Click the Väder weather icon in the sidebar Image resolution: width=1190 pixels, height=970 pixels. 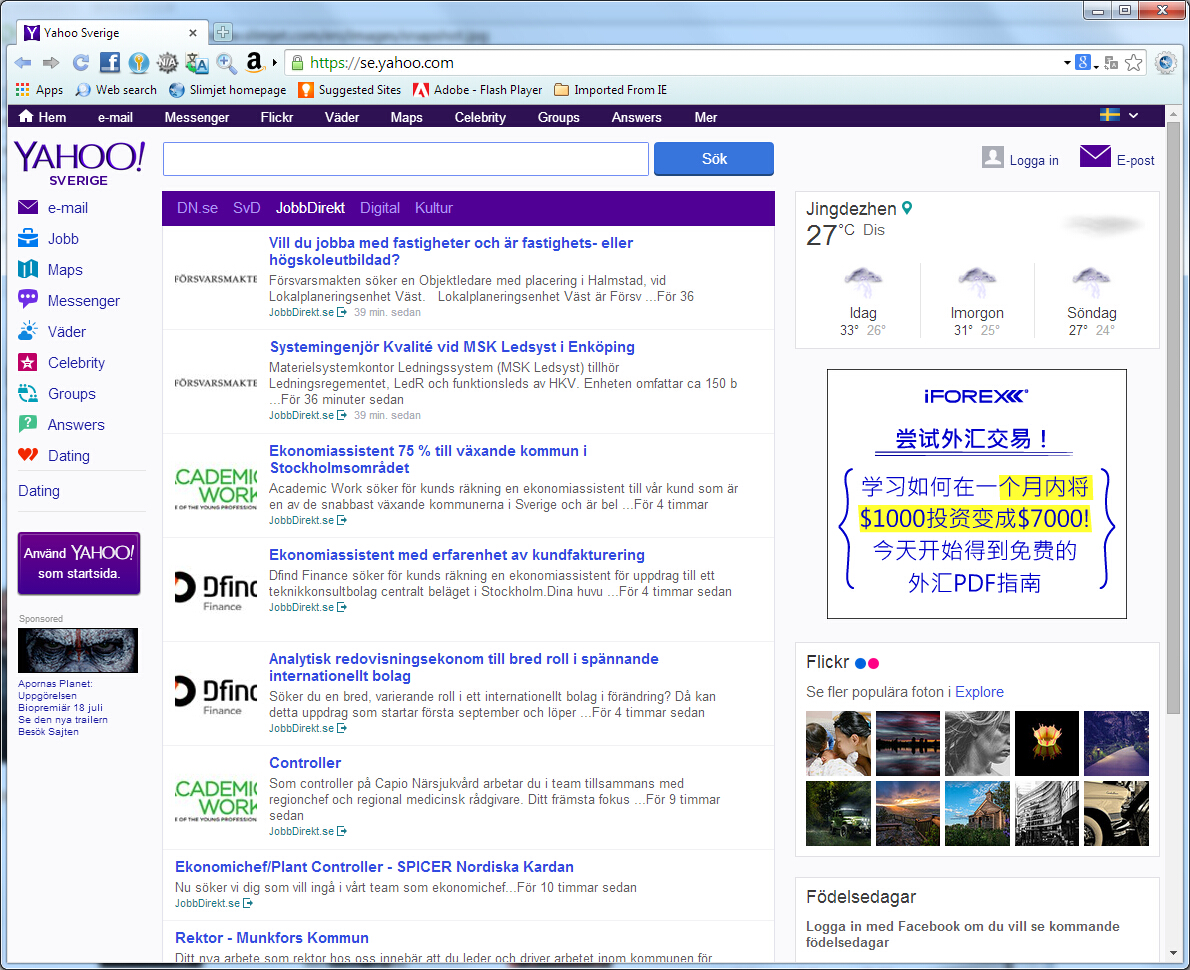28,331
